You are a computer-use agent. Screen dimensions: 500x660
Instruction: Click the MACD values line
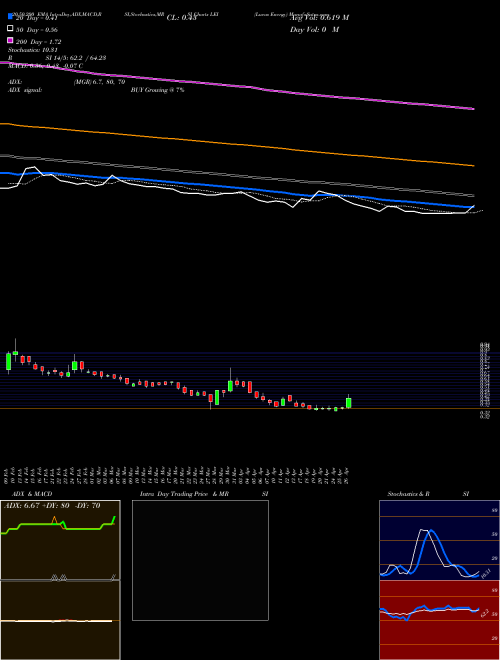(x=45, y=66)
